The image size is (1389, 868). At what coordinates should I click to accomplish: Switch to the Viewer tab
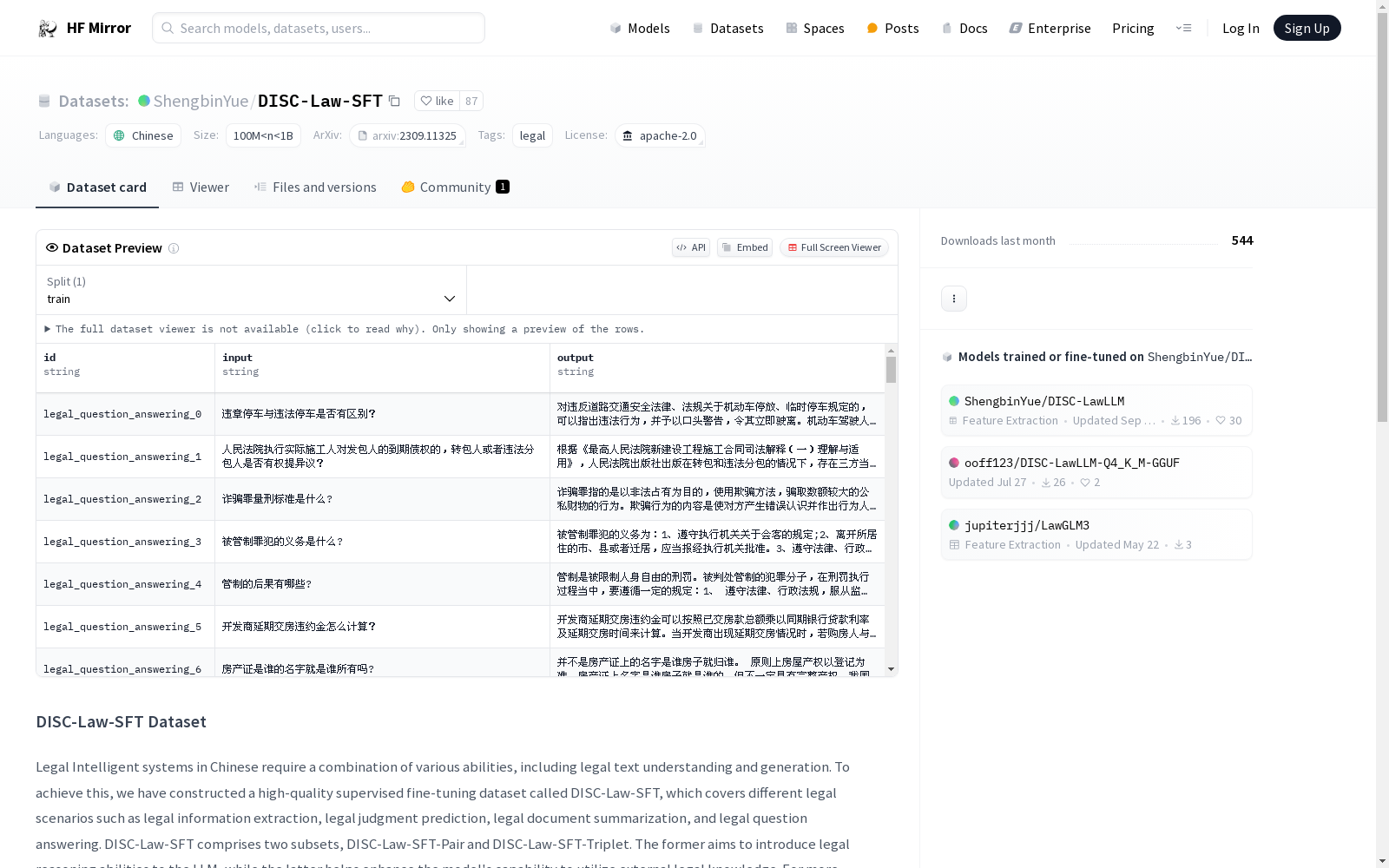pyautogui.click(x=201, y=187)
